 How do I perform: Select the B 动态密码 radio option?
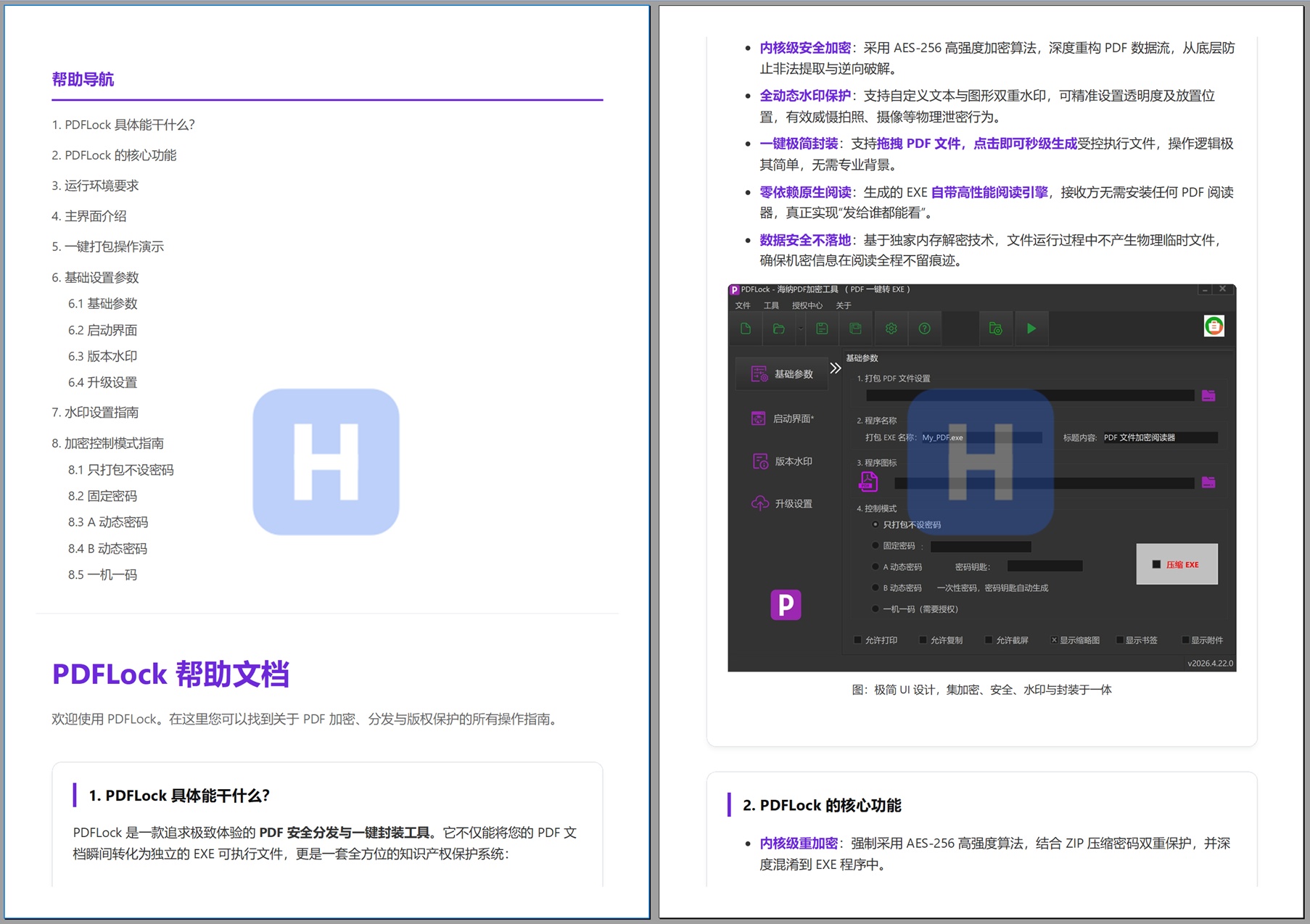(x=876, y=587)
